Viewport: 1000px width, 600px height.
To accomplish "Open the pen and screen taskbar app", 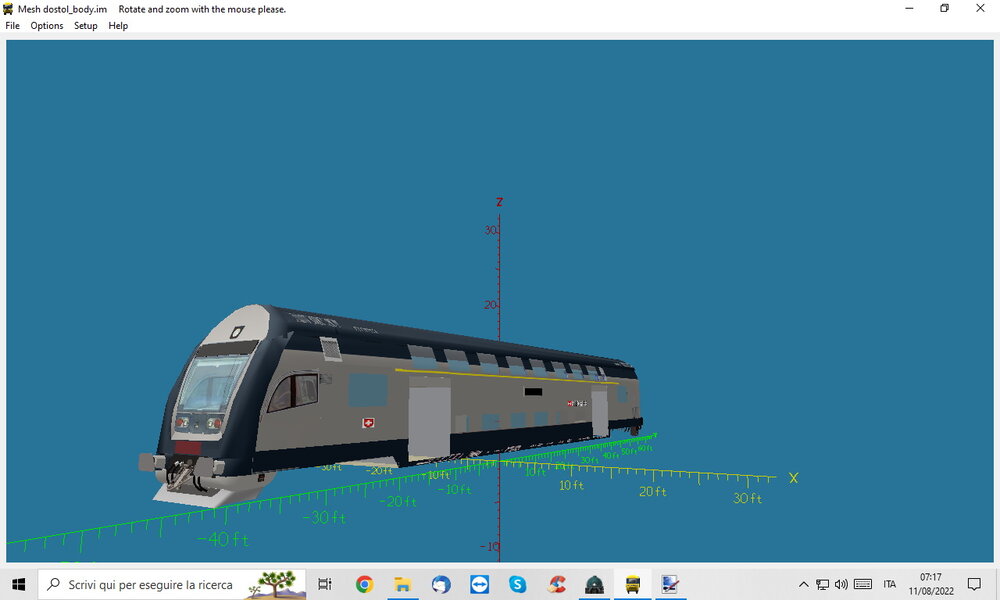I will [670, 584].
